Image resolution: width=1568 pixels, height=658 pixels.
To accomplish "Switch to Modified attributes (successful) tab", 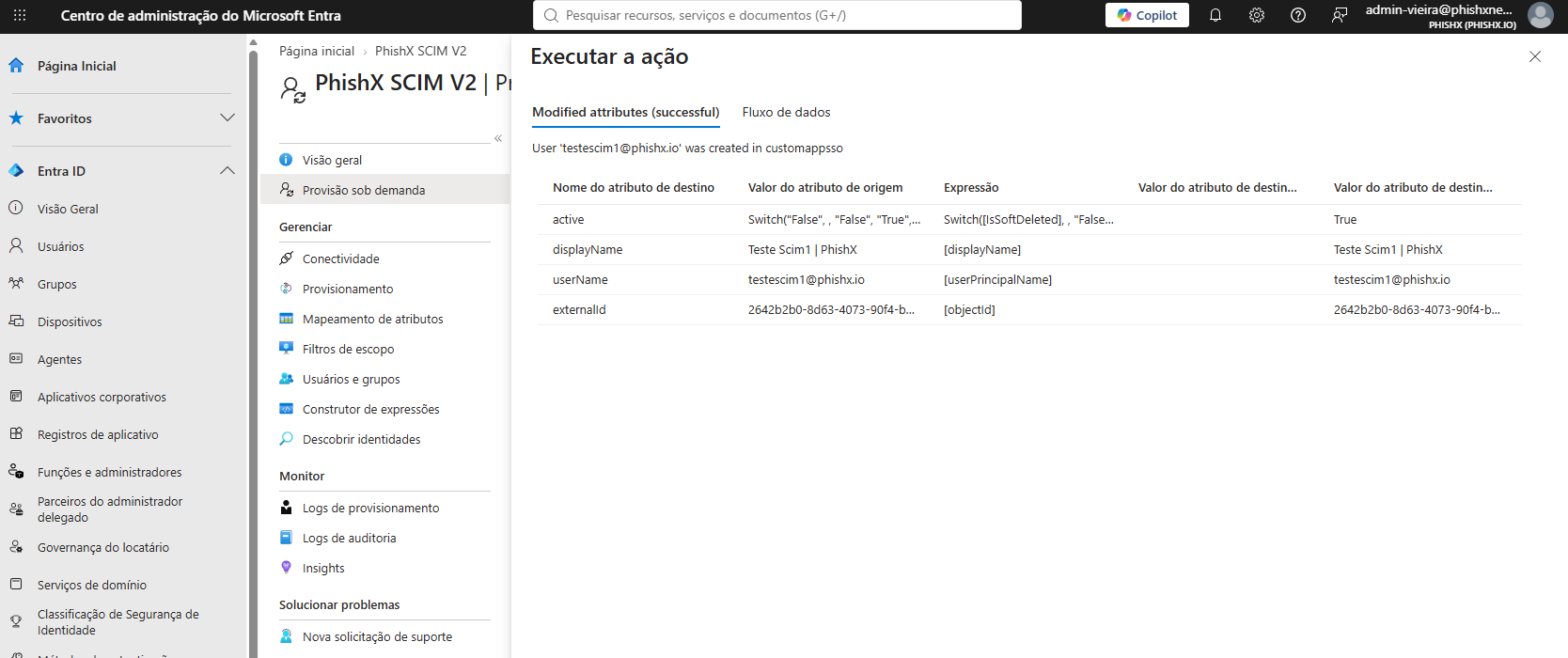I will [625, 112].
